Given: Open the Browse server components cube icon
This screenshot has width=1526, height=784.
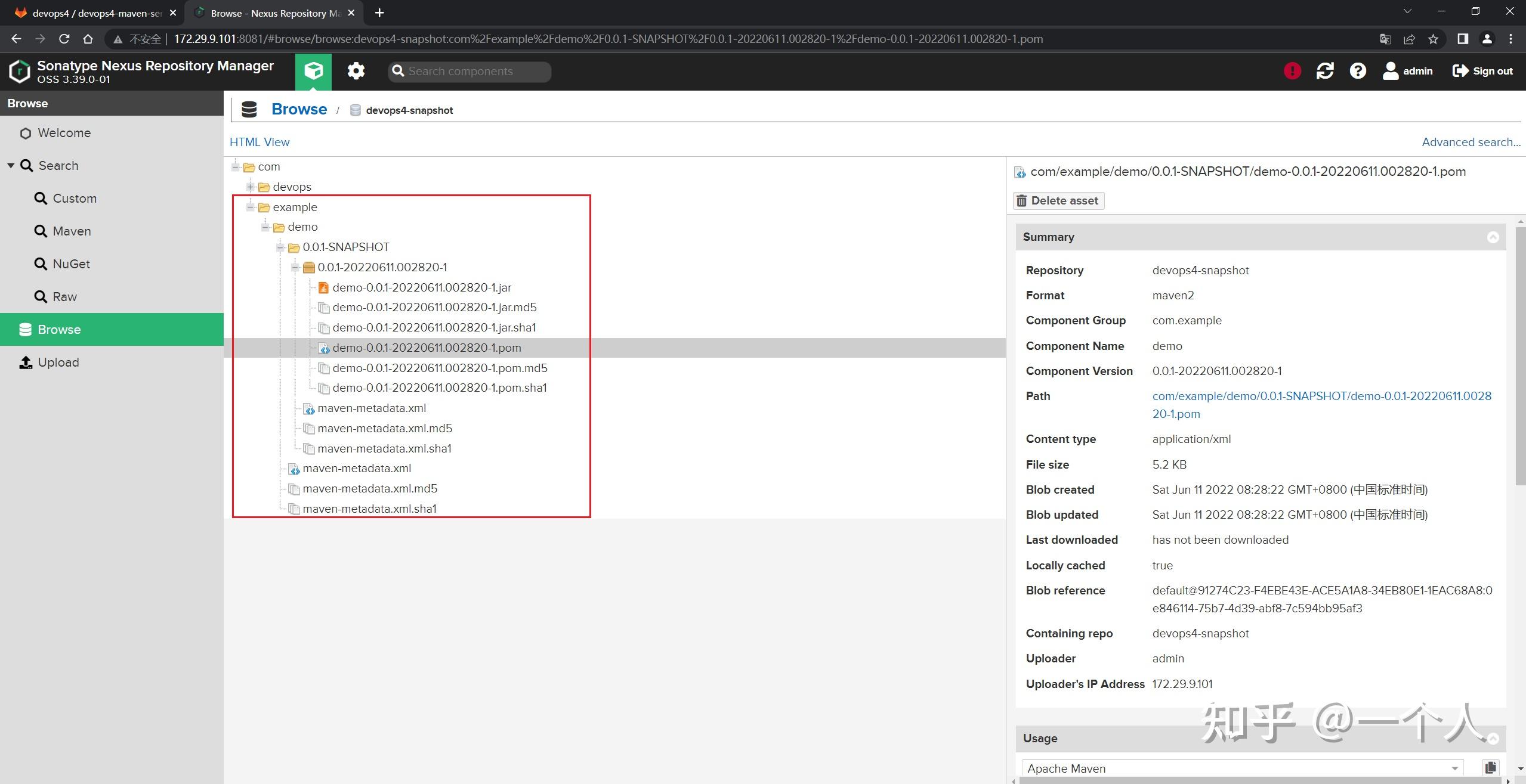Looking at the screenshot, I should tap(313, 71).
